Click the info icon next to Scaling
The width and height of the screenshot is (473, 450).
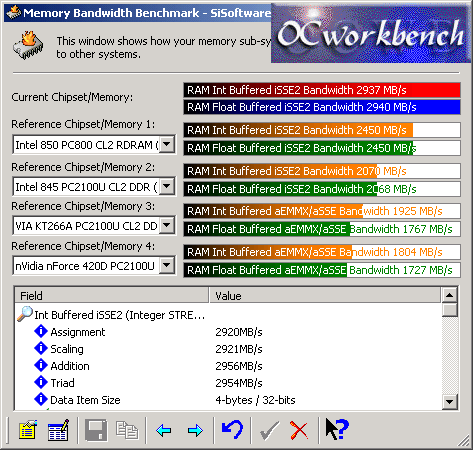[x=41, y=348]
